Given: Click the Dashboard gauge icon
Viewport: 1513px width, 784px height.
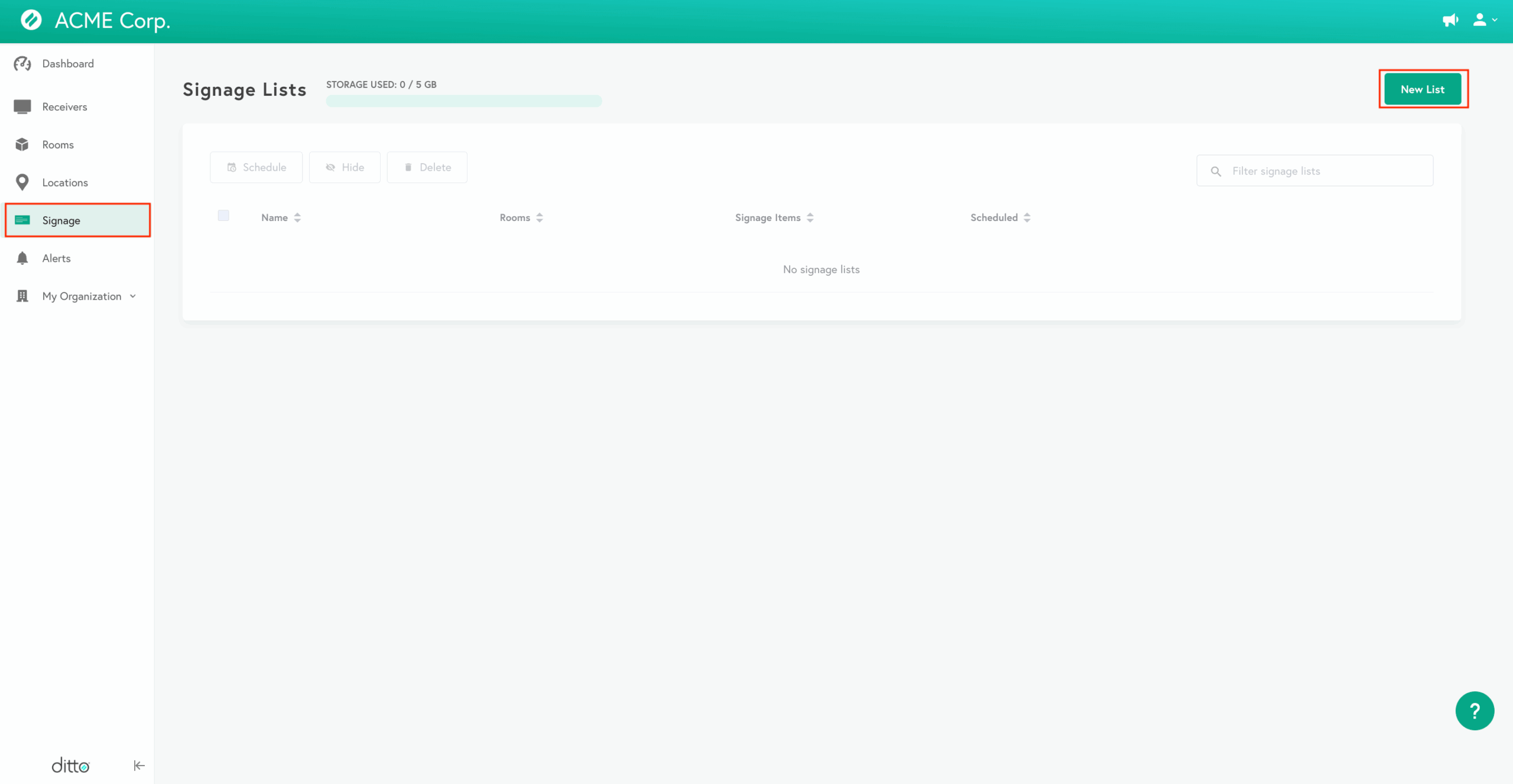Looking at the screenshot, I should pyautogui.click(x=22, y=64).
